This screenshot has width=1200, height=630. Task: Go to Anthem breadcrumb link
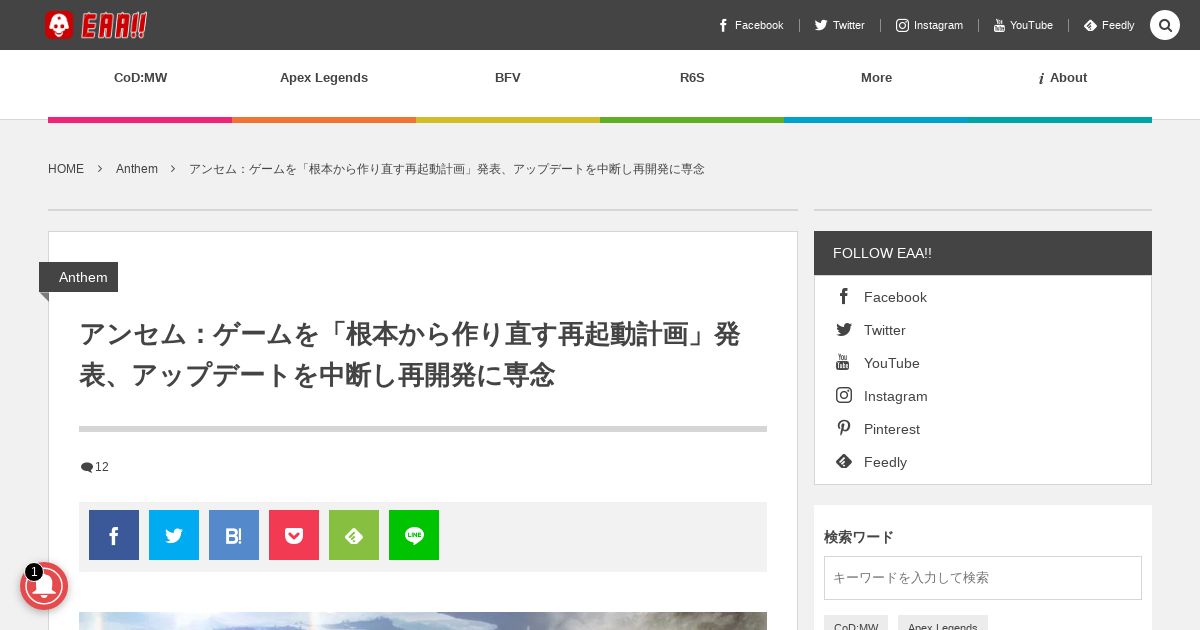tap(137, 169)
